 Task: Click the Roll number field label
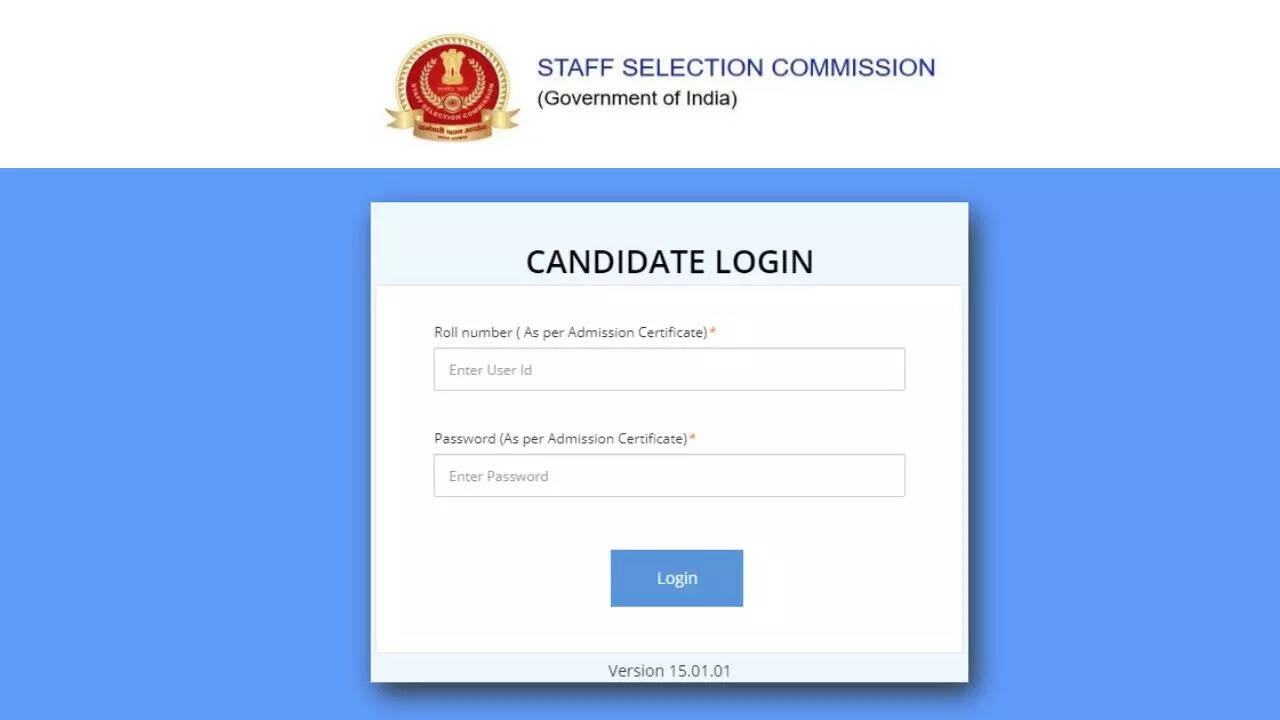click(570, 332)
